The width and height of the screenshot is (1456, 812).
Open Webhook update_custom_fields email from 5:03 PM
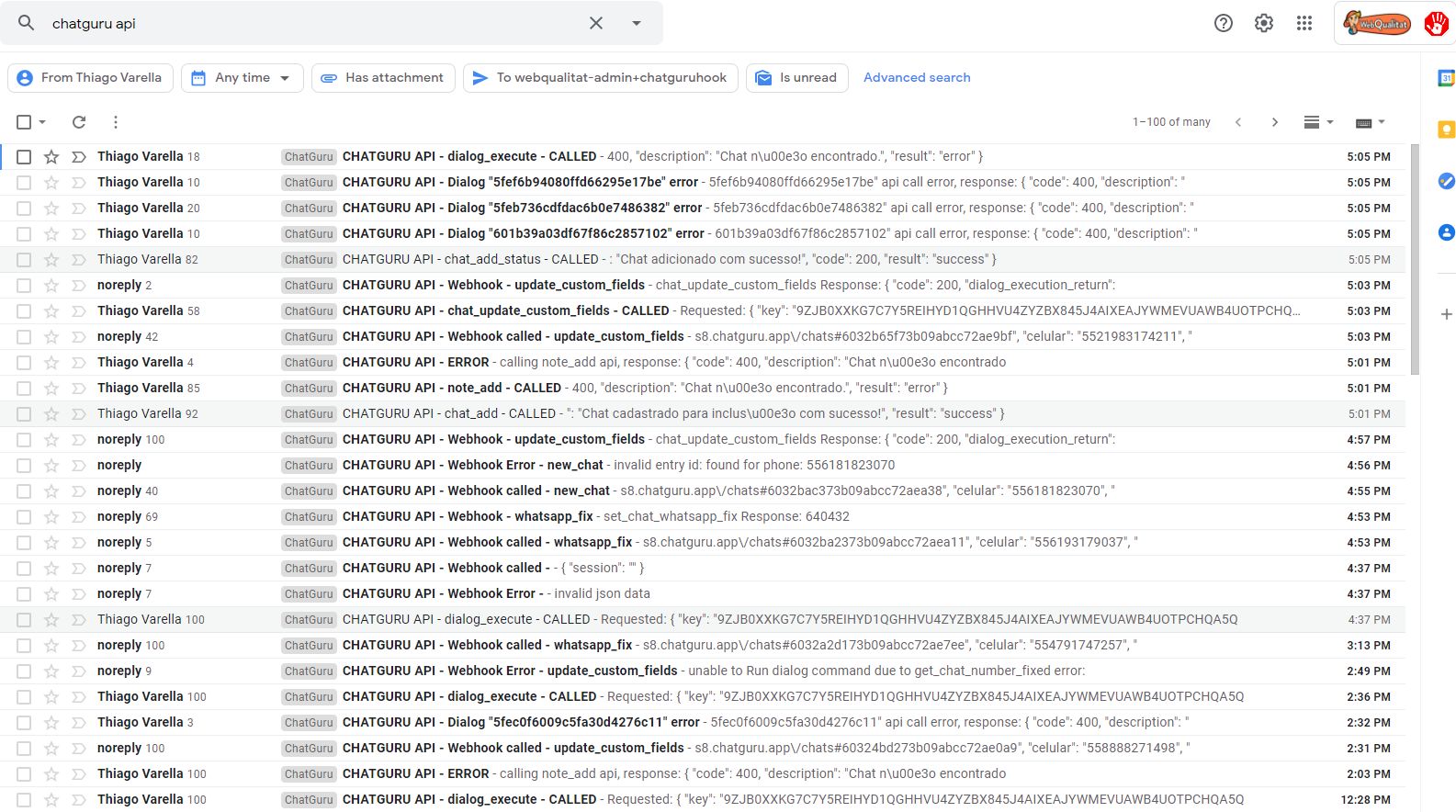(703, 286)
